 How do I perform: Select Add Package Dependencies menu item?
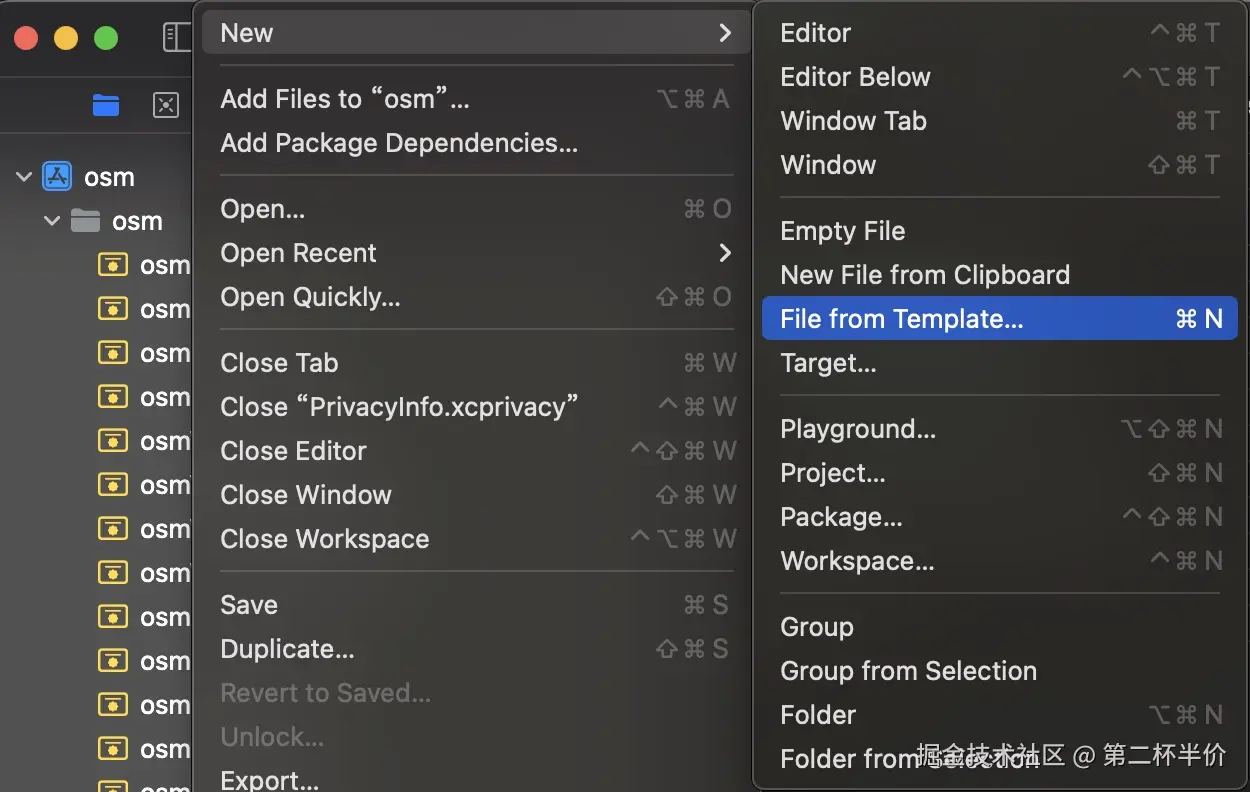399,143
